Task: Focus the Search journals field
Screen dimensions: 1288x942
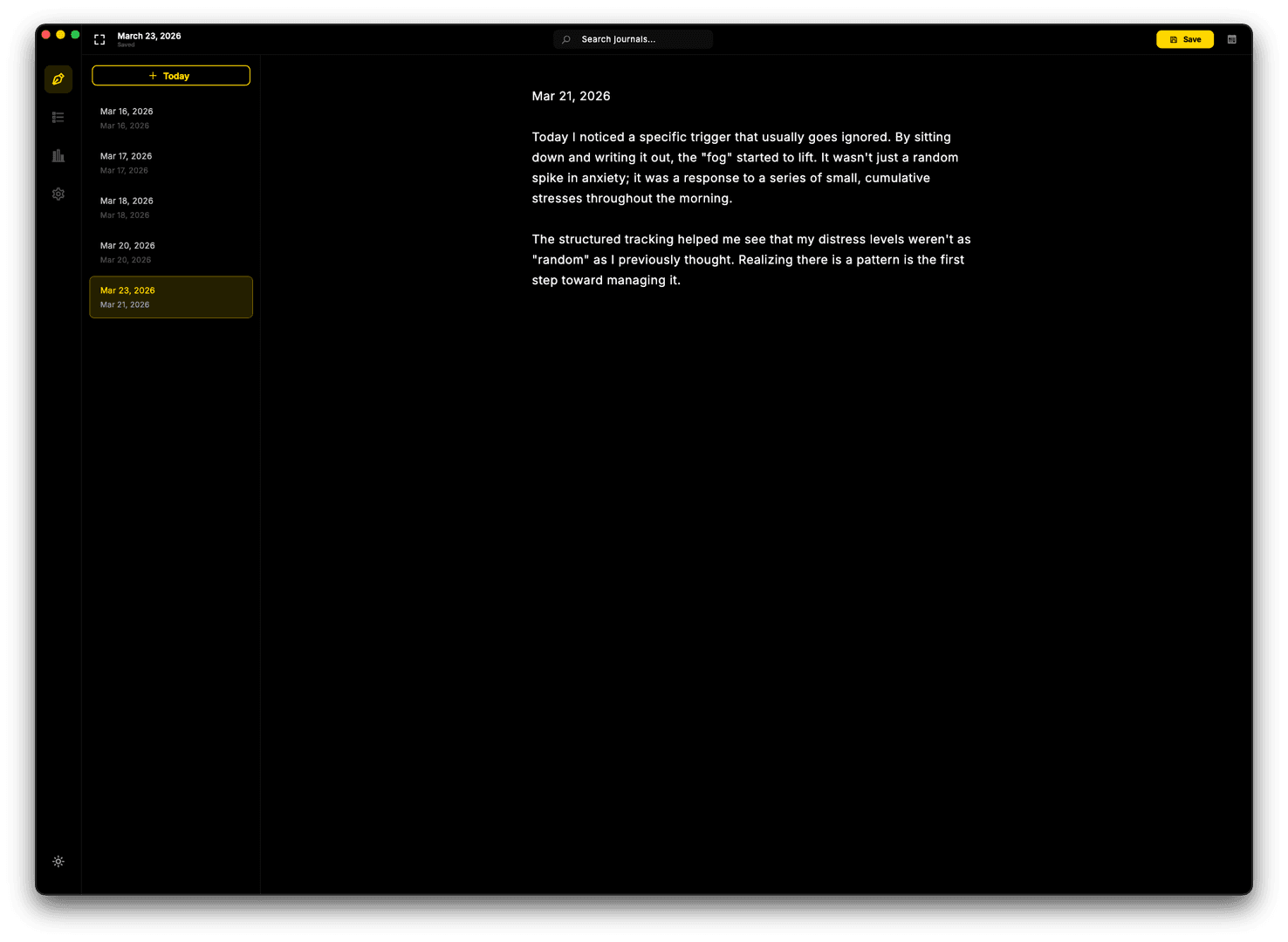Action: click(x=634, y=39)
